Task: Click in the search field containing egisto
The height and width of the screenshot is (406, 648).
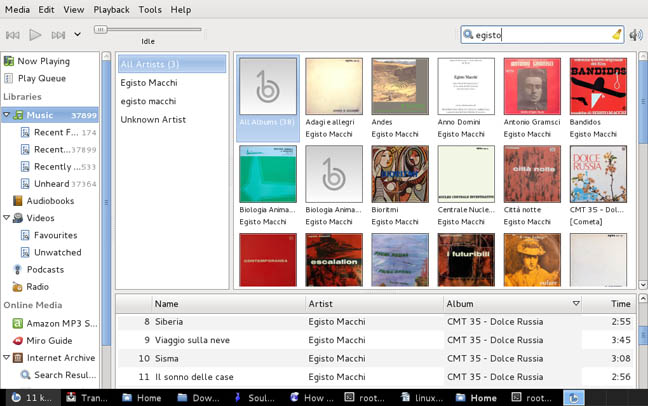Action: 542,35
